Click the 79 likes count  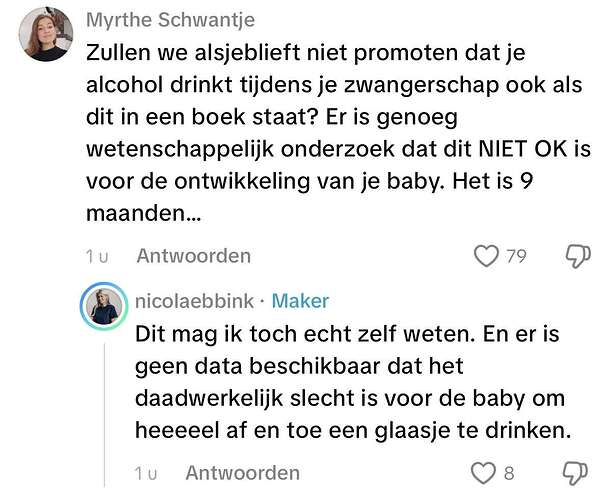click(516, 257)
